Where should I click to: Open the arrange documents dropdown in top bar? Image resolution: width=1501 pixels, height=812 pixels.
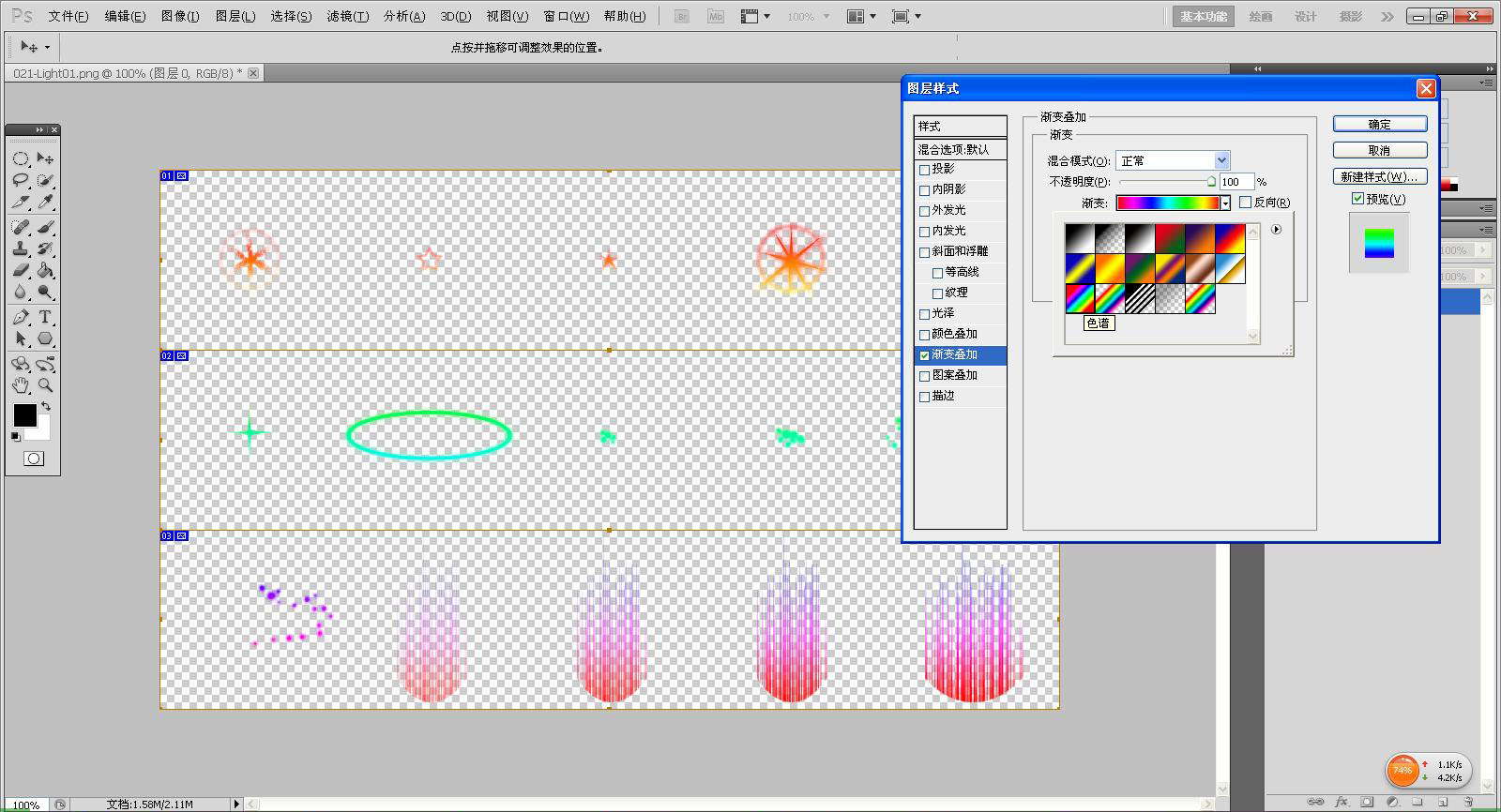click(861, 17)
